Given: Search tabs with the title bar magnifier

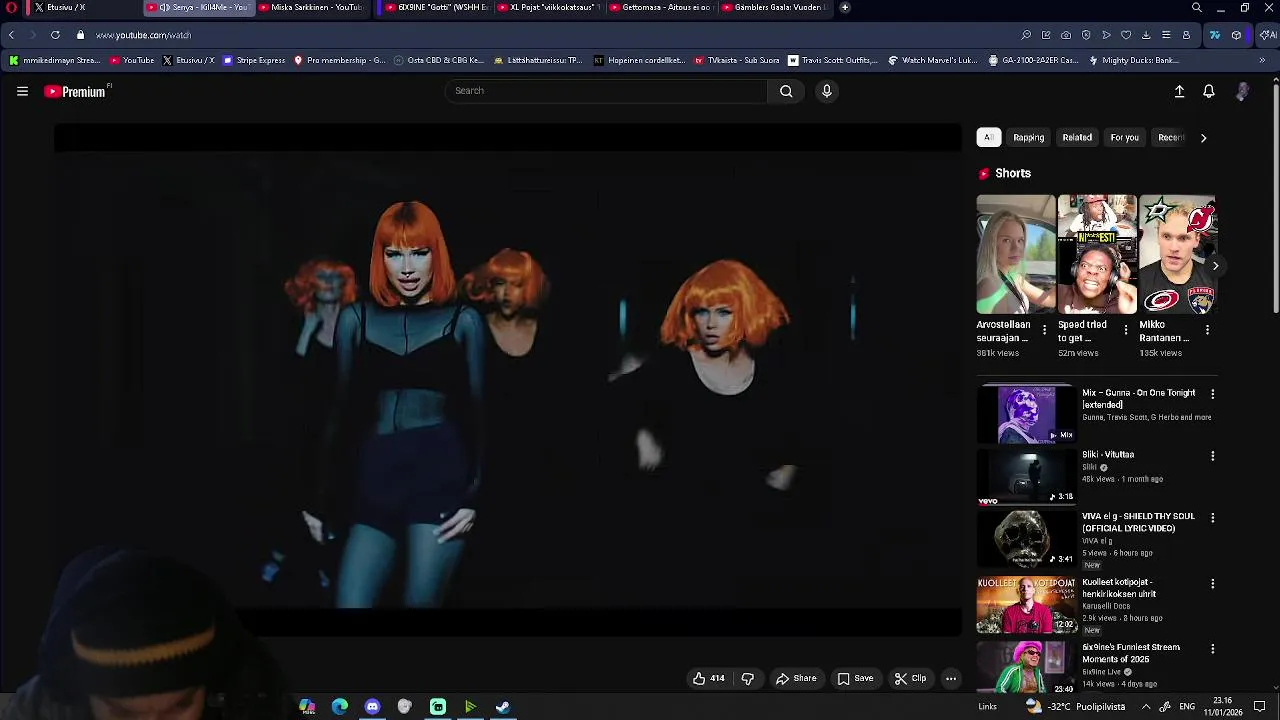Looking at the screenshot, I should tap(1196, 7).
